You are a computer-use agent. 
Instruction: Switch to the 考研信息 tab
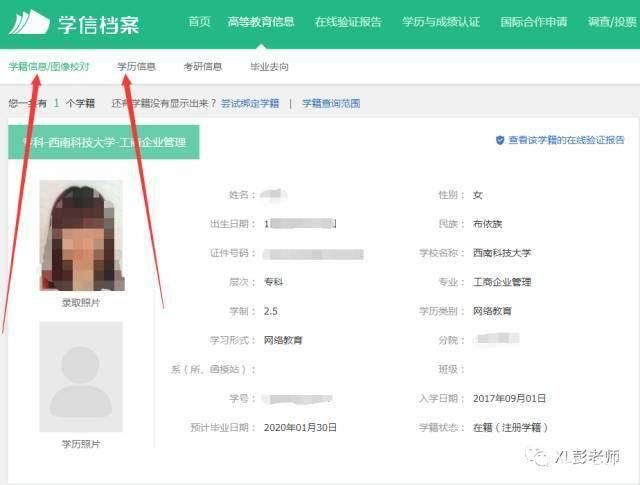203,67
